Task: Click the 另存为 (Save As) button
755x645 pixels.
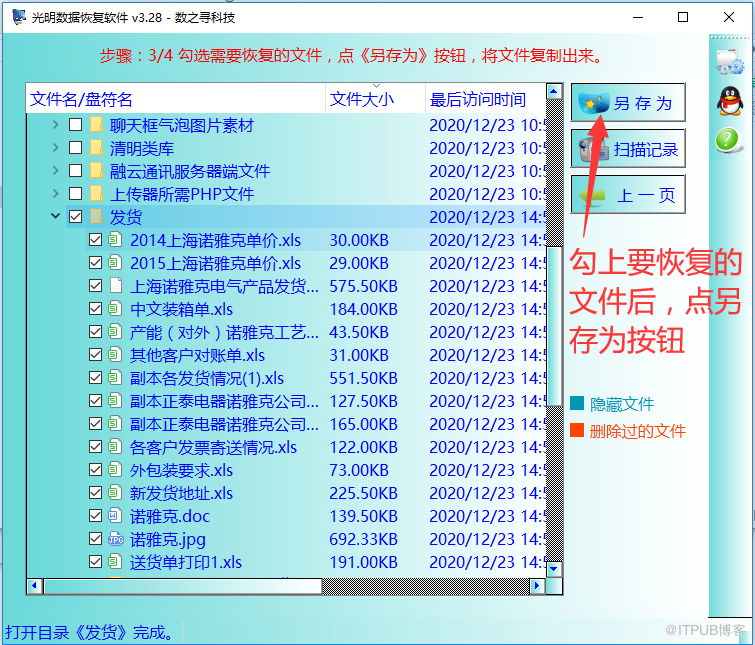Action: pos(628,103)
